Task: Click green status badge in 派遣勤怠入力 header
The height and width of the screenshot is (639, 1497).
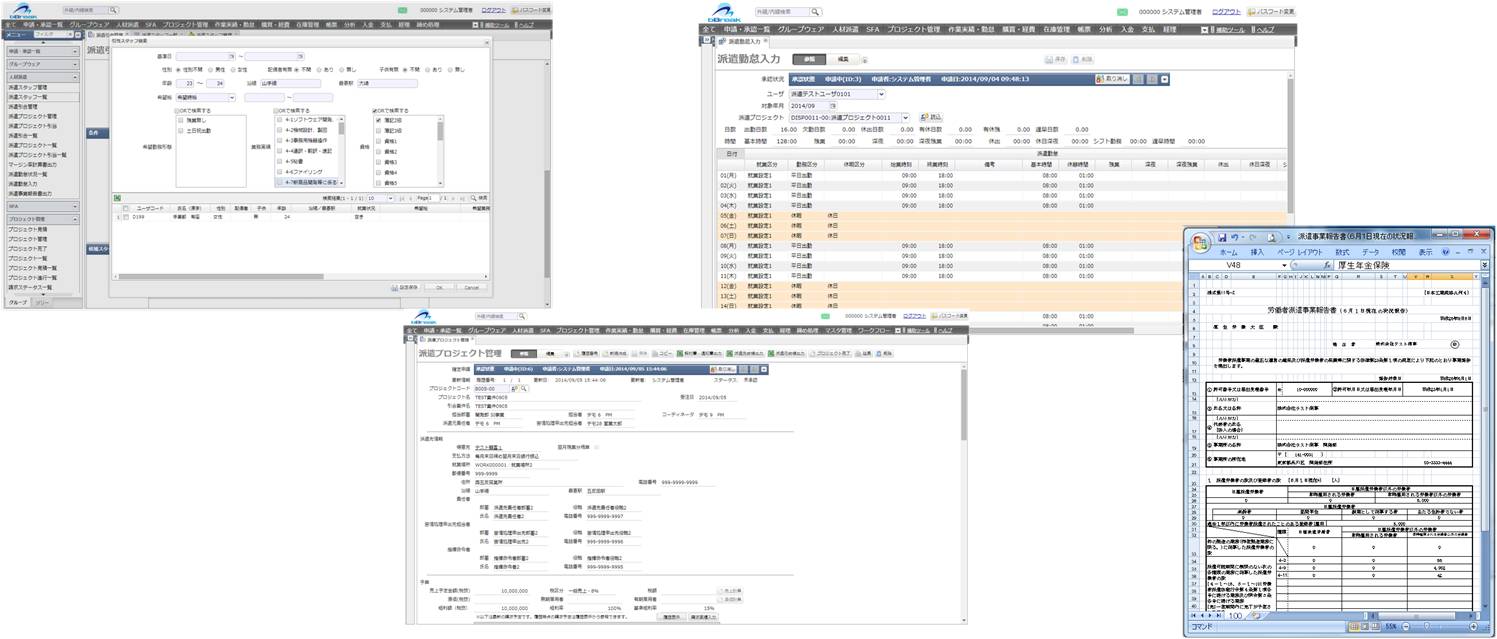Action: coord(1121,12)
